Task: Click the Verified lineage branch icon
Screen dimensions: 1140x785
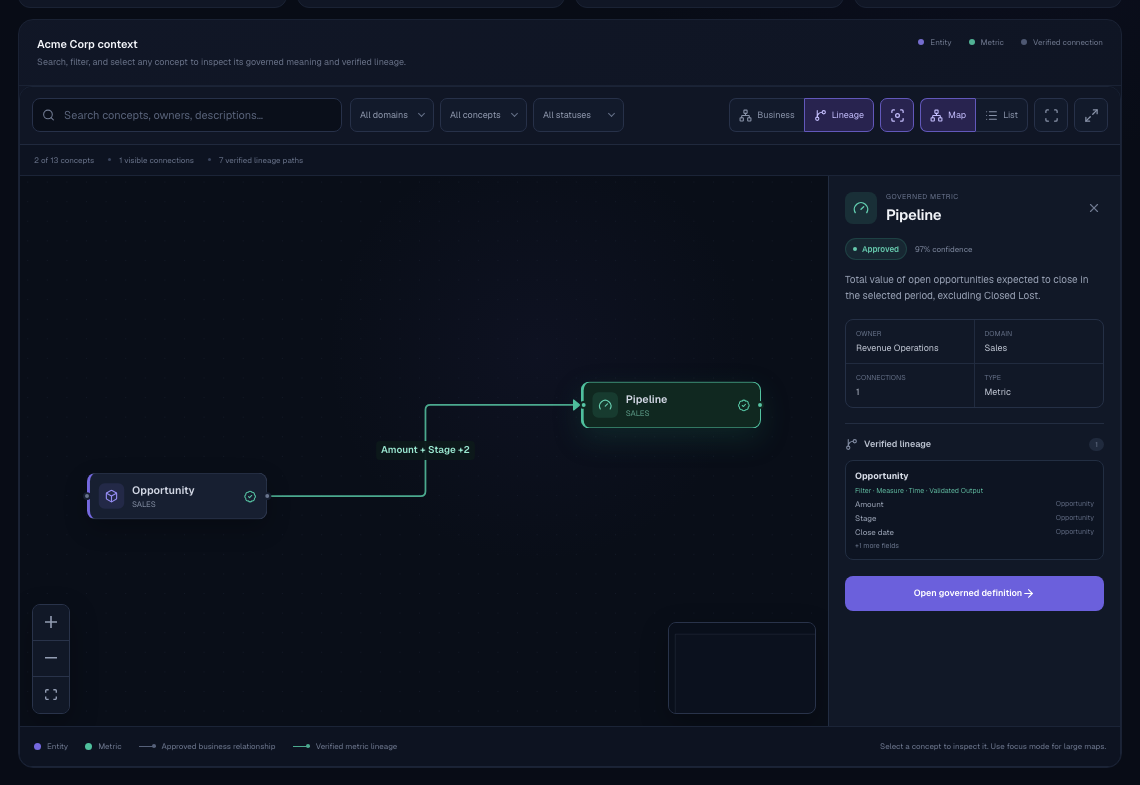Action: pyautogui.click(x=851, y=444)
